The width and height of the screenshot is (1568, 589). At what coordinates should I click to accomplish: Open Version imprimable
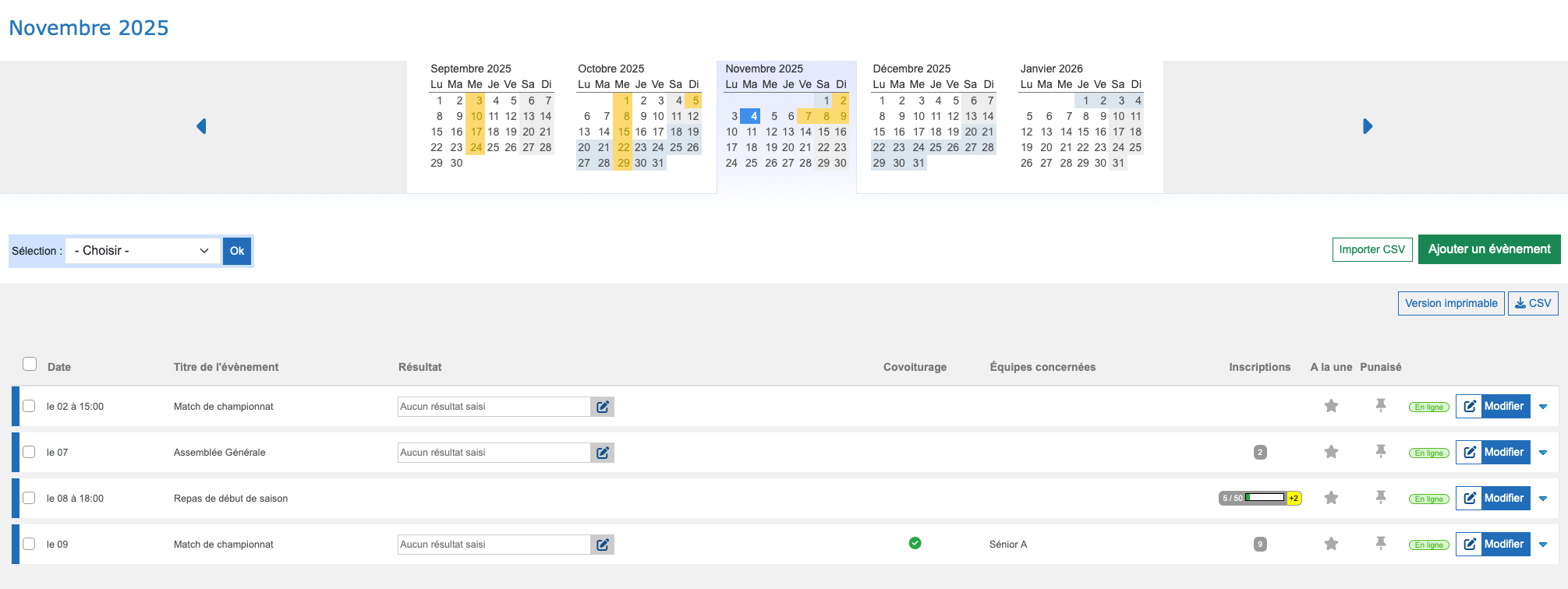(1450, 303)
